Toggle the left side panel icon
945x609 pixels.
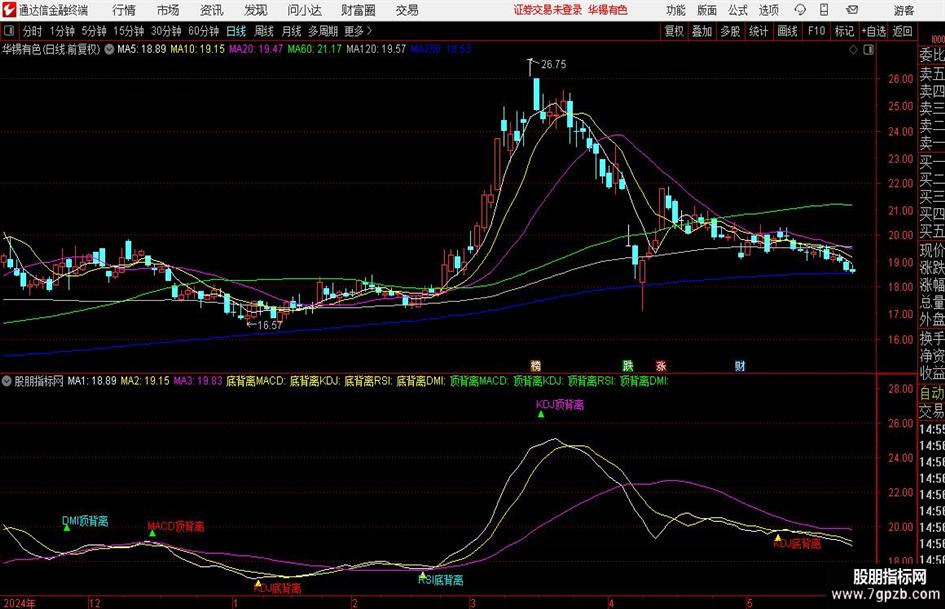pos(10,31)
